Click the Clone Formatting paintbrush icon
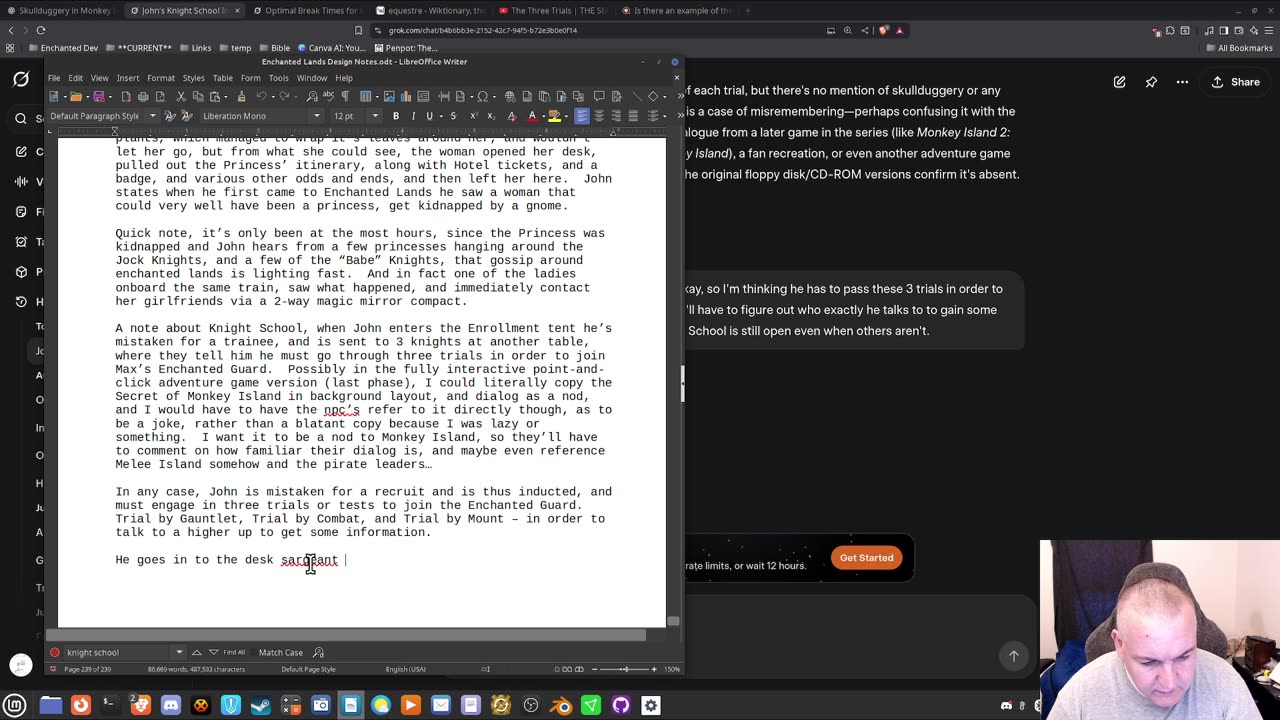1280x720 pixels. 241,96
